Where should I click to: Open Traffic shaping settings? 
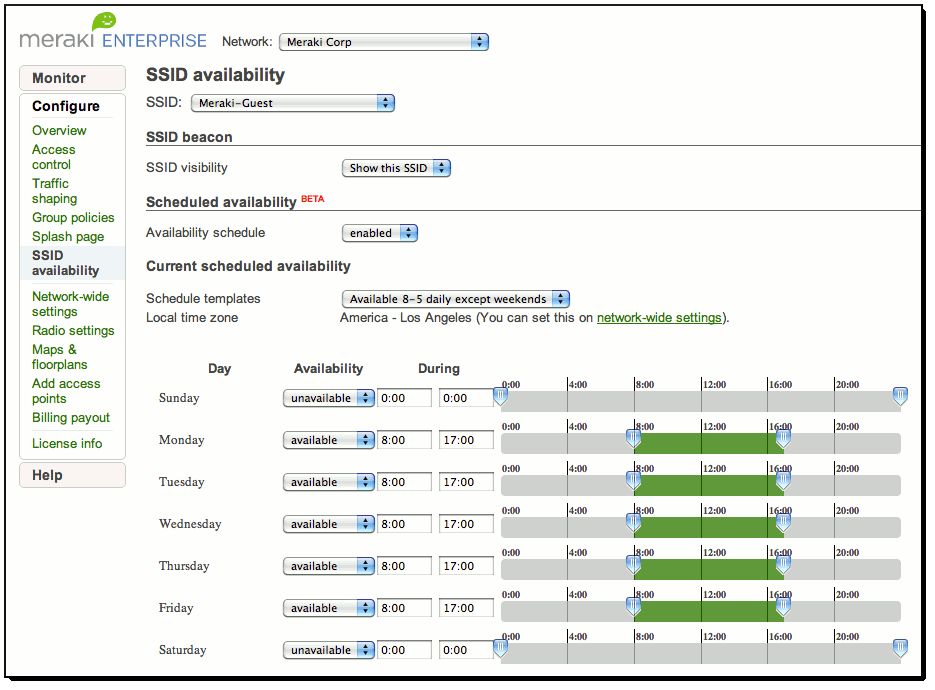click(x=54, y=191)
